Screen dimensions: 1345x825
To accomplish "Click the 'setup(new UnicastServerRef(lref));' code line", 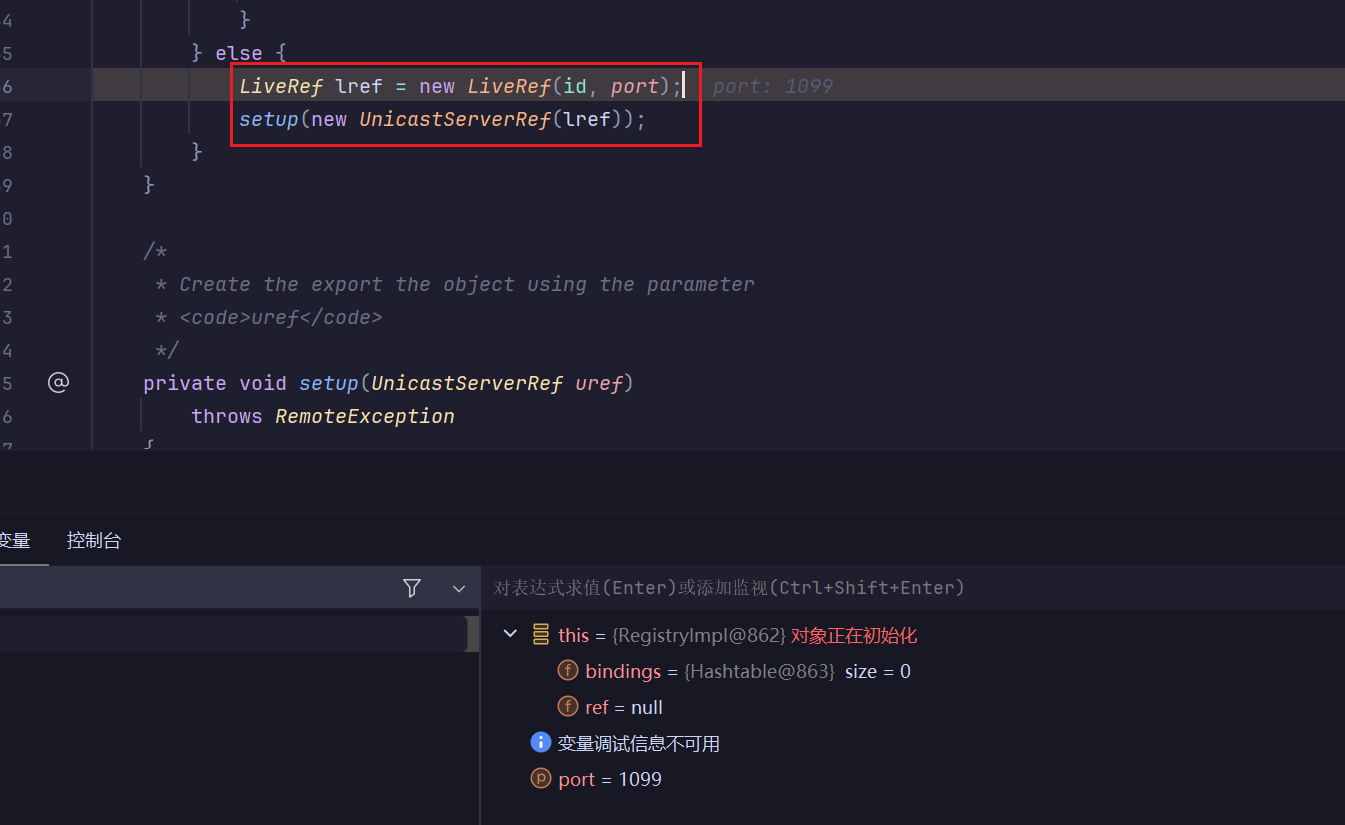I will [443, 119].
